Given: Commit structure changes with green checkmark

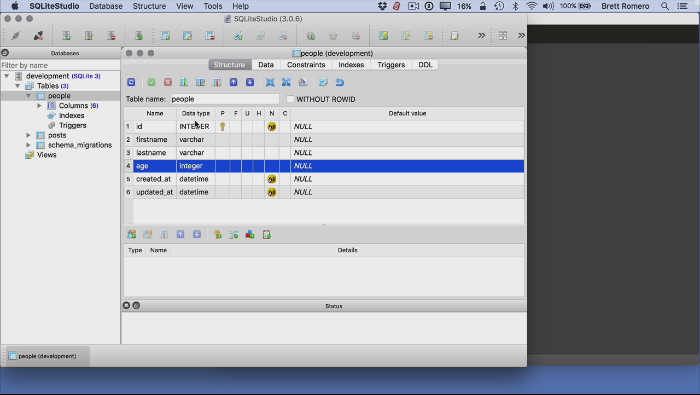Looking at the screenshot, I should pyautogui.click(x=151, y=82).
